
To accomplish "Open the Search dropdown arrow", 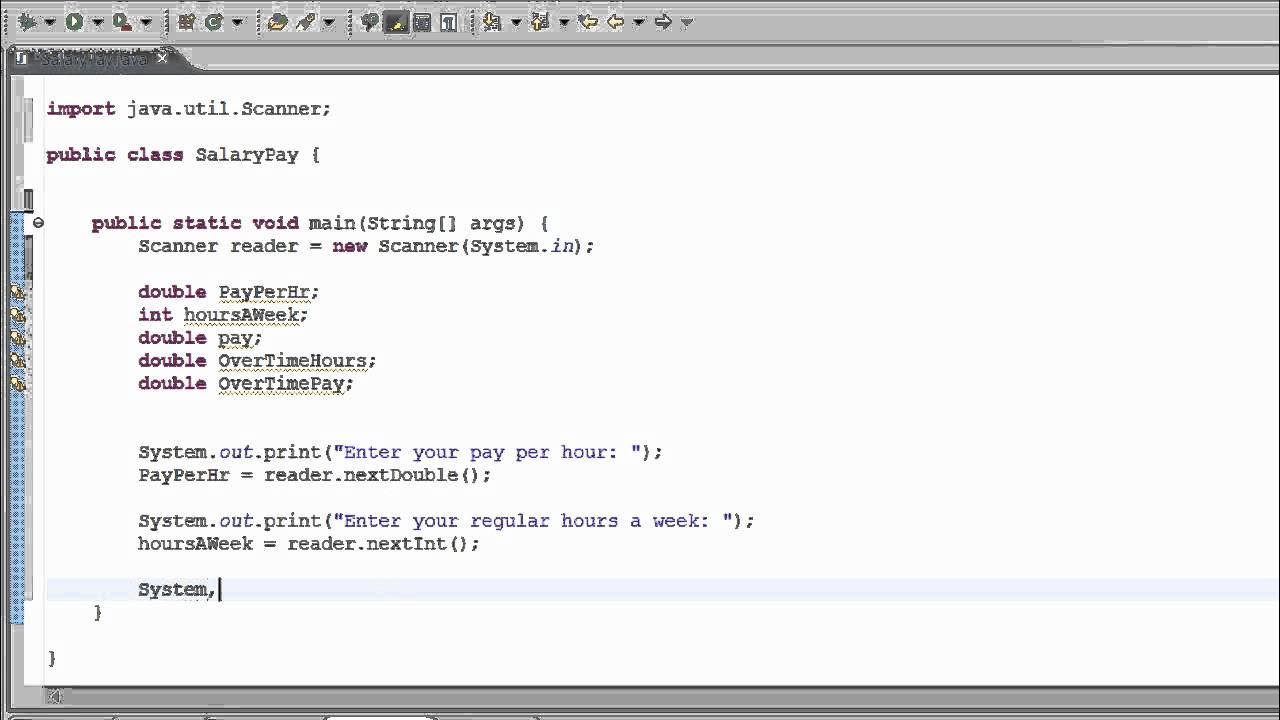I will tap(328, 22).
